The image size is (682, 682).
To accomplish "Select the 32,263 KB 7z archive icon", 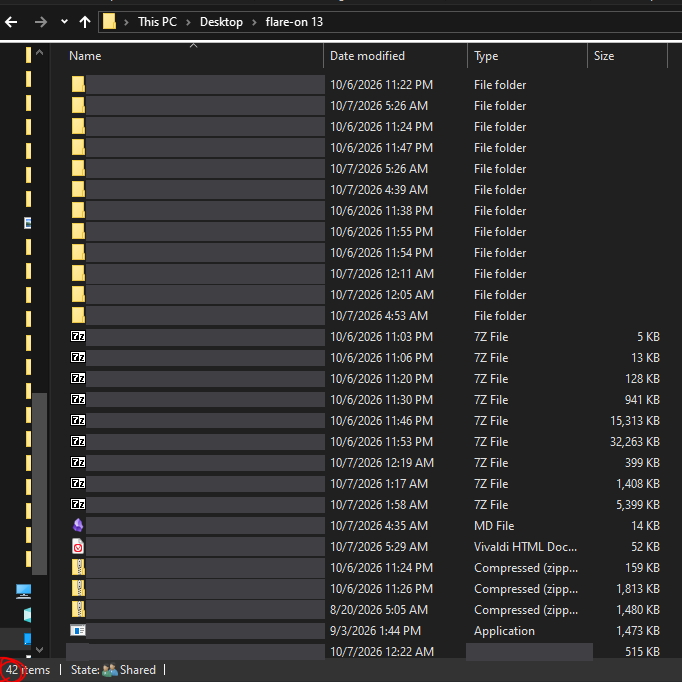I will click(x=78, y=441).
